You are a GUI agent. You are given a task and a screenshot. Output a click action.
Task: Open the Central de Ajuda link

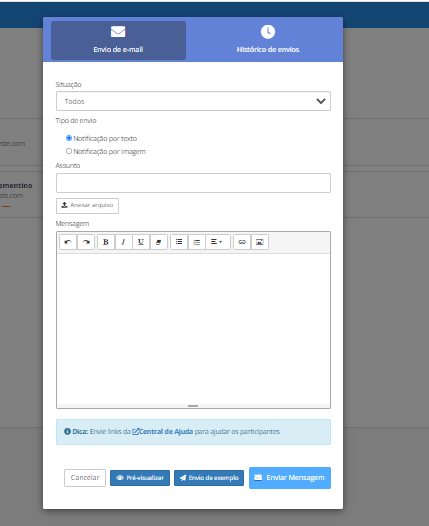pos(163,431)
